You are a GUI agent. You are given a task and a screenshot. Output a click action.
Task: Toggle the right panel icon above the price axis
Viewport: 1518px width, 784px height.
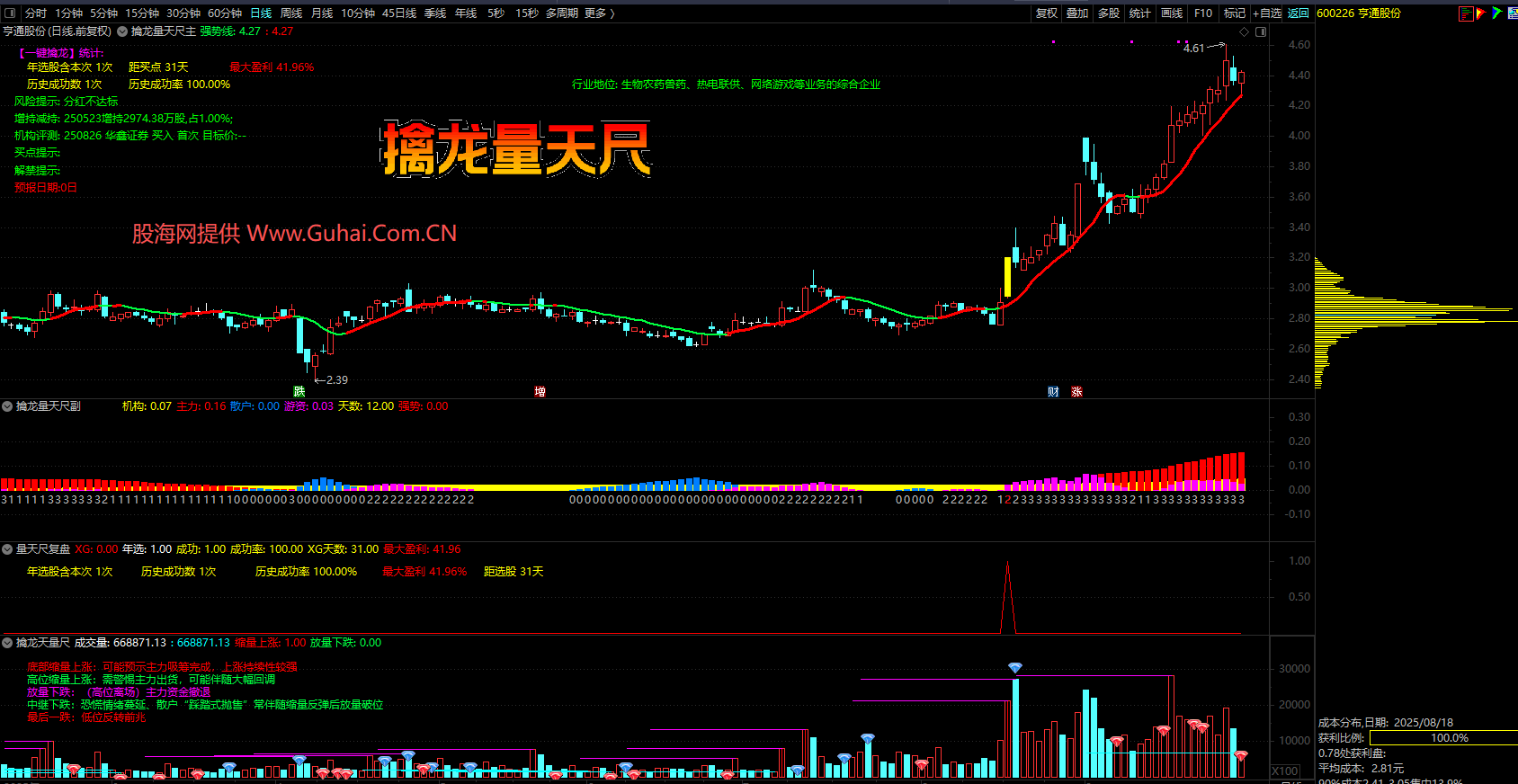pos(1261,31)
